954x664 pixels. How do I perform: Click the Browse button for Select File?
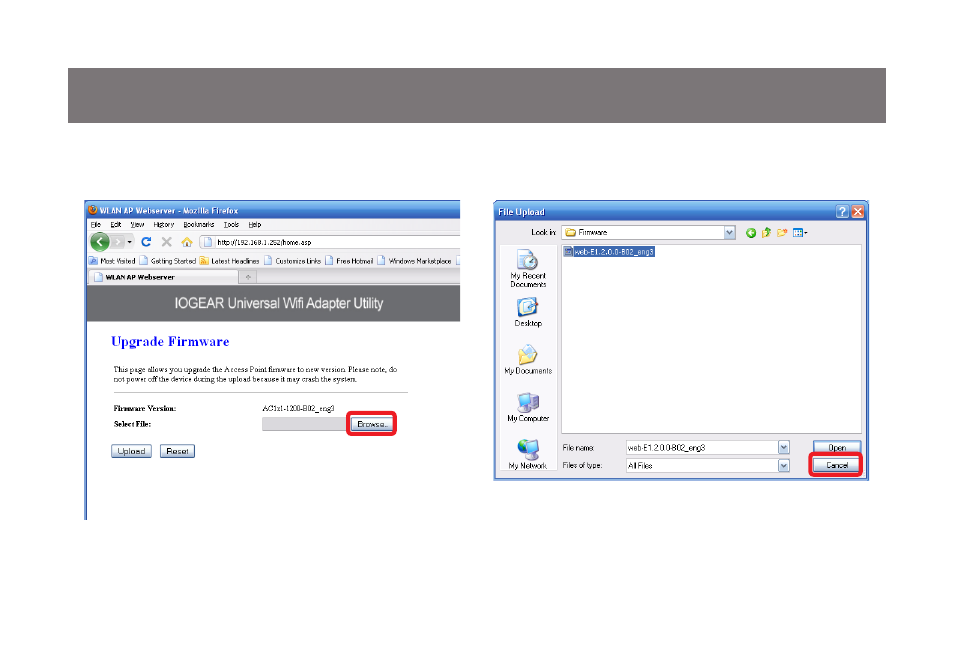click(x=372, y=424)
